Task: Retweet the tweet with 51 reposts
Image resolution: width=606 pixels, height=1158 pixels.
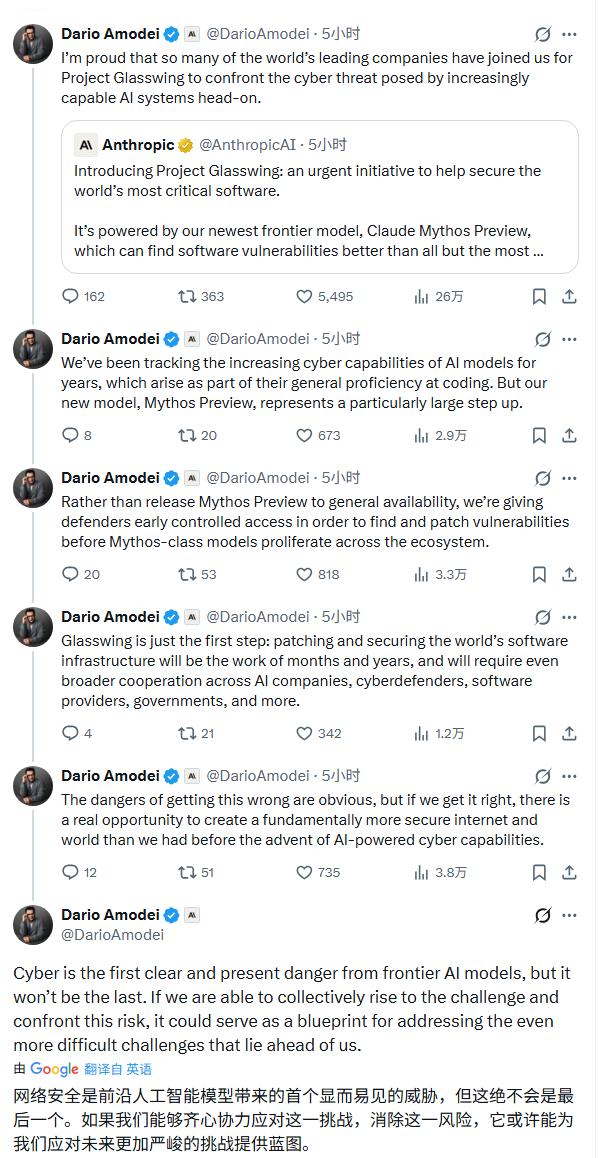Action: point(187,872)
